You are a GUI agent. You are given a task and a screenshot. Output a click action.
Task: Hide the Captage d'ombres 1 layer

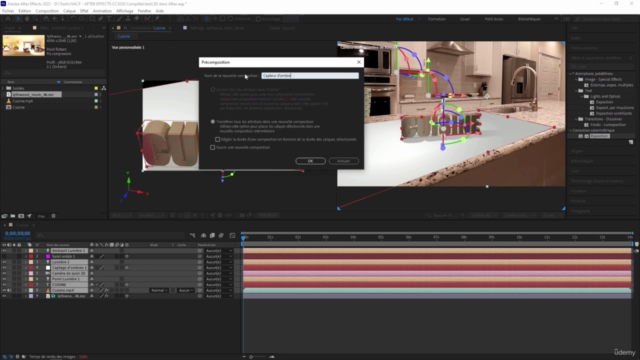[4, 268]
